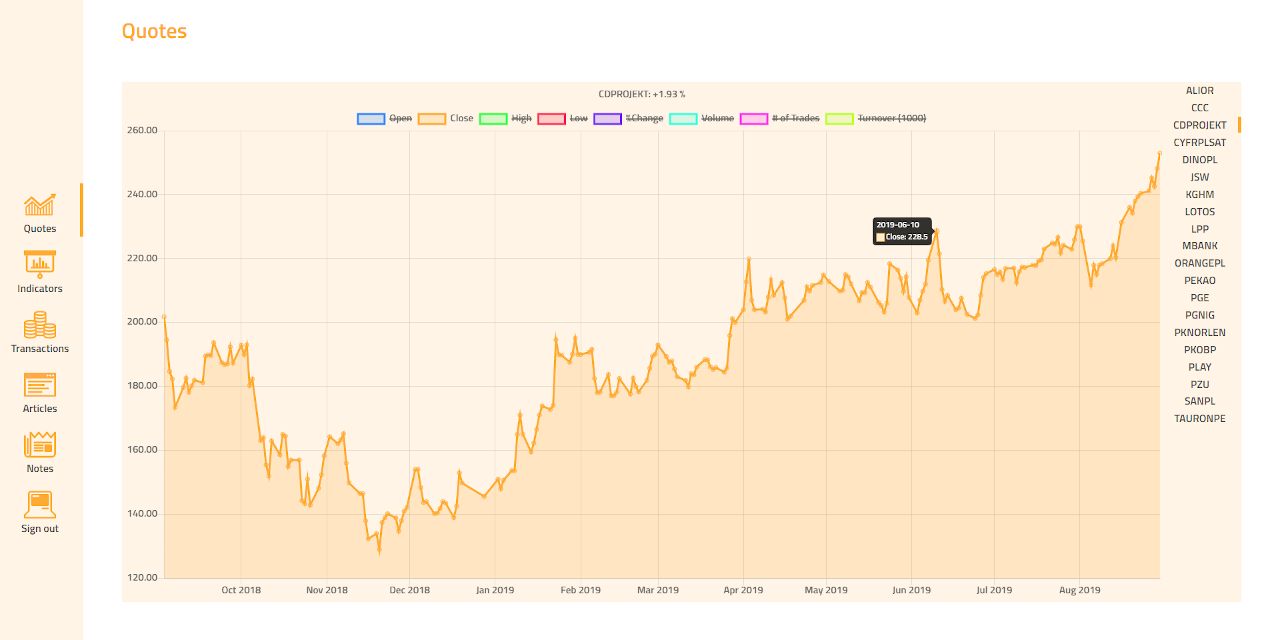Toggle the High series in chart legend
The height and width of the screenshot is (640, 1280).
(506, 118)
